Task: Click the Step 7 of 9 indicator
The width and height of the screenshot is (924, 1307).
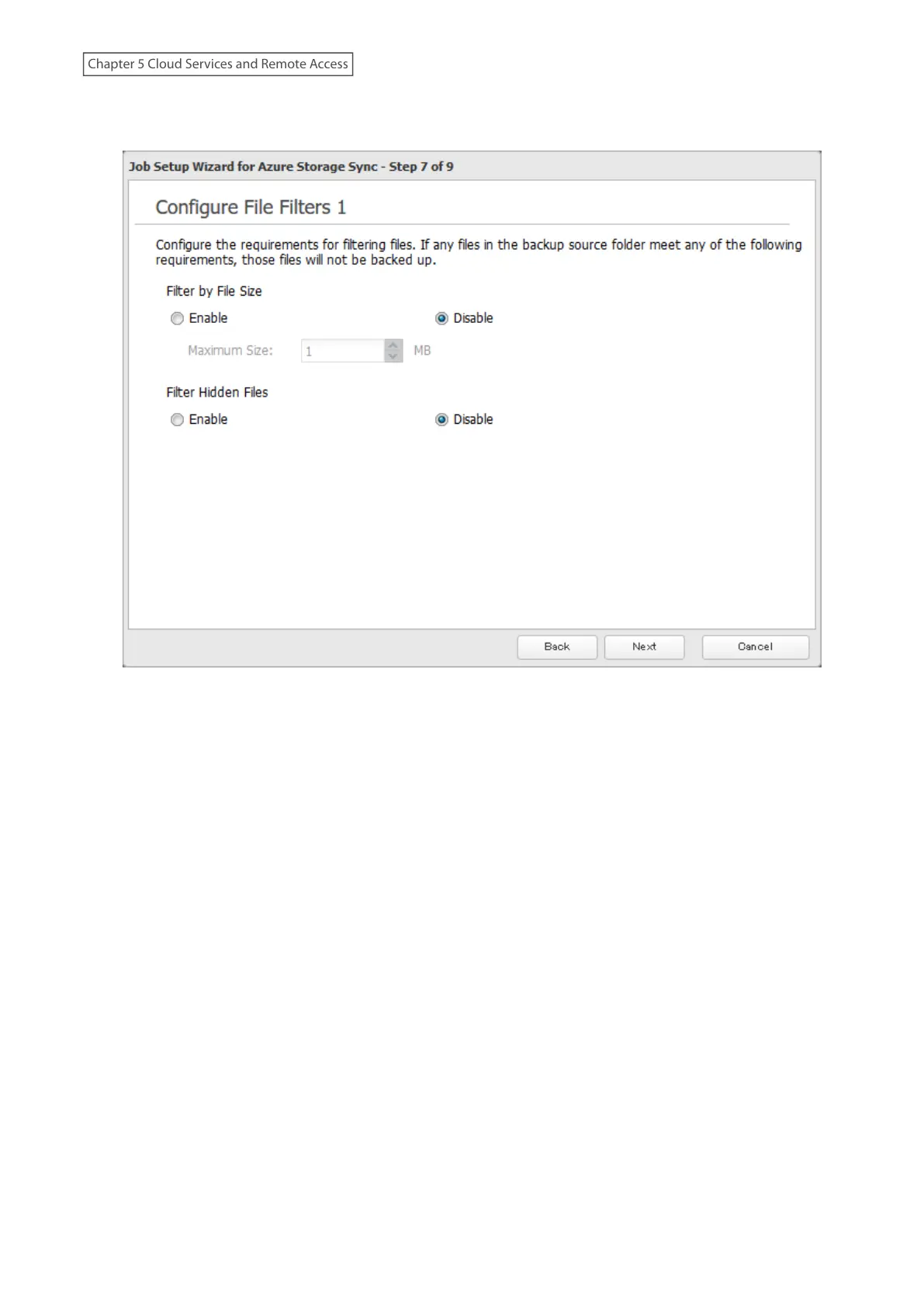Action: 421,166
